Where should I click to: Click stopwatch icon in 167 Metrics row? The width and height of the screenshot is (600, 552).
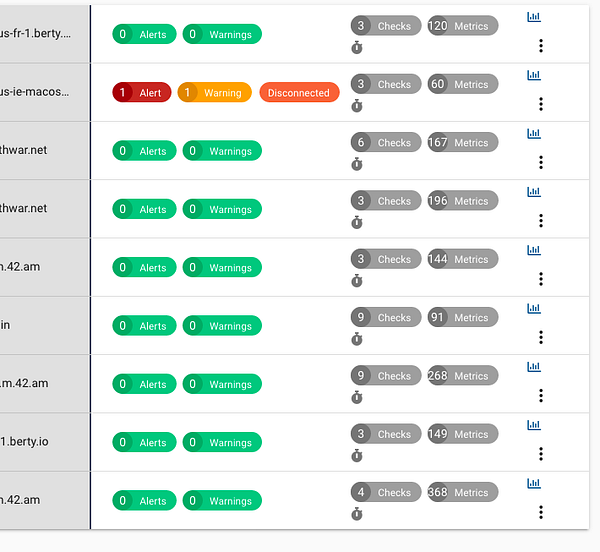coord(357,164)
